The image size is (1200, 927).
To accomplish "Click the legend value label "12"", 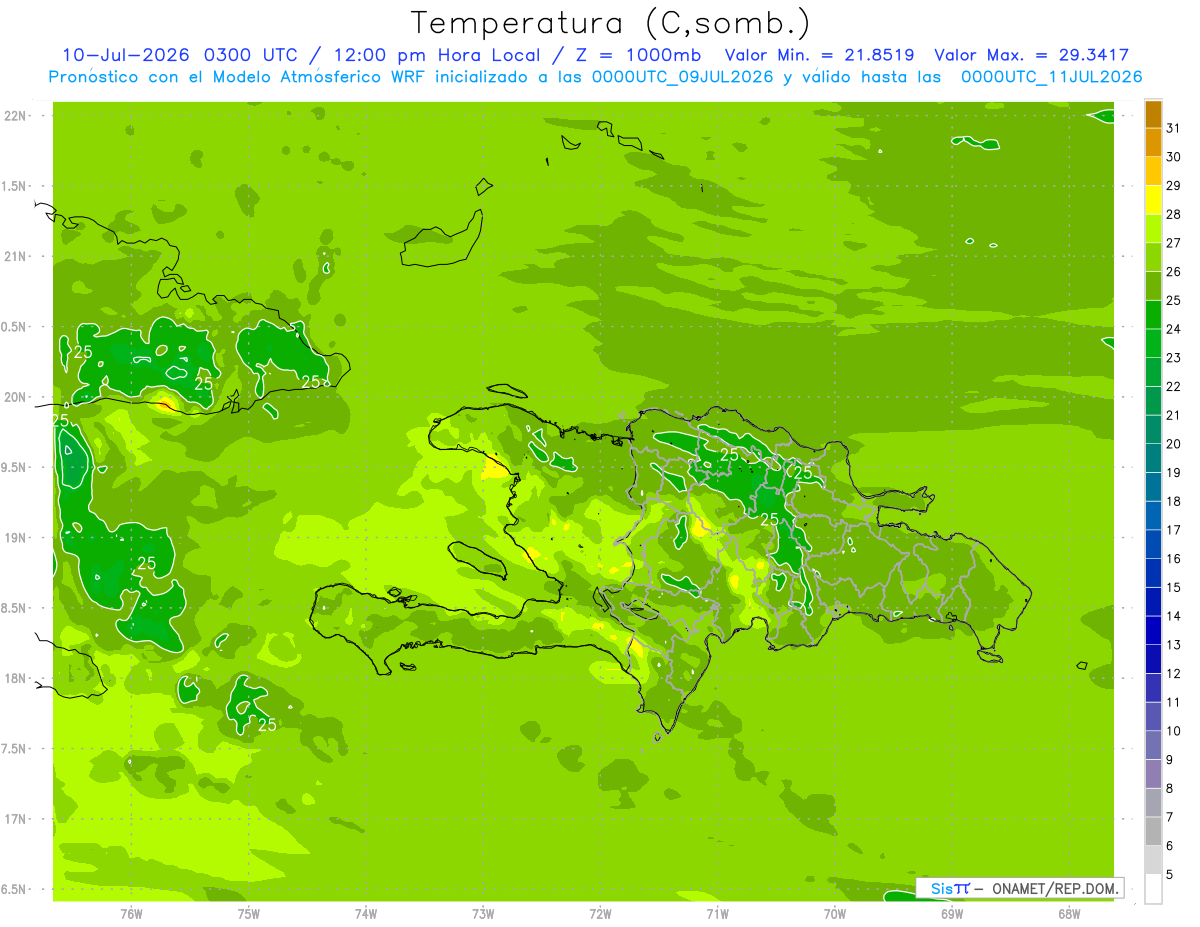I will pos(1173,674).
